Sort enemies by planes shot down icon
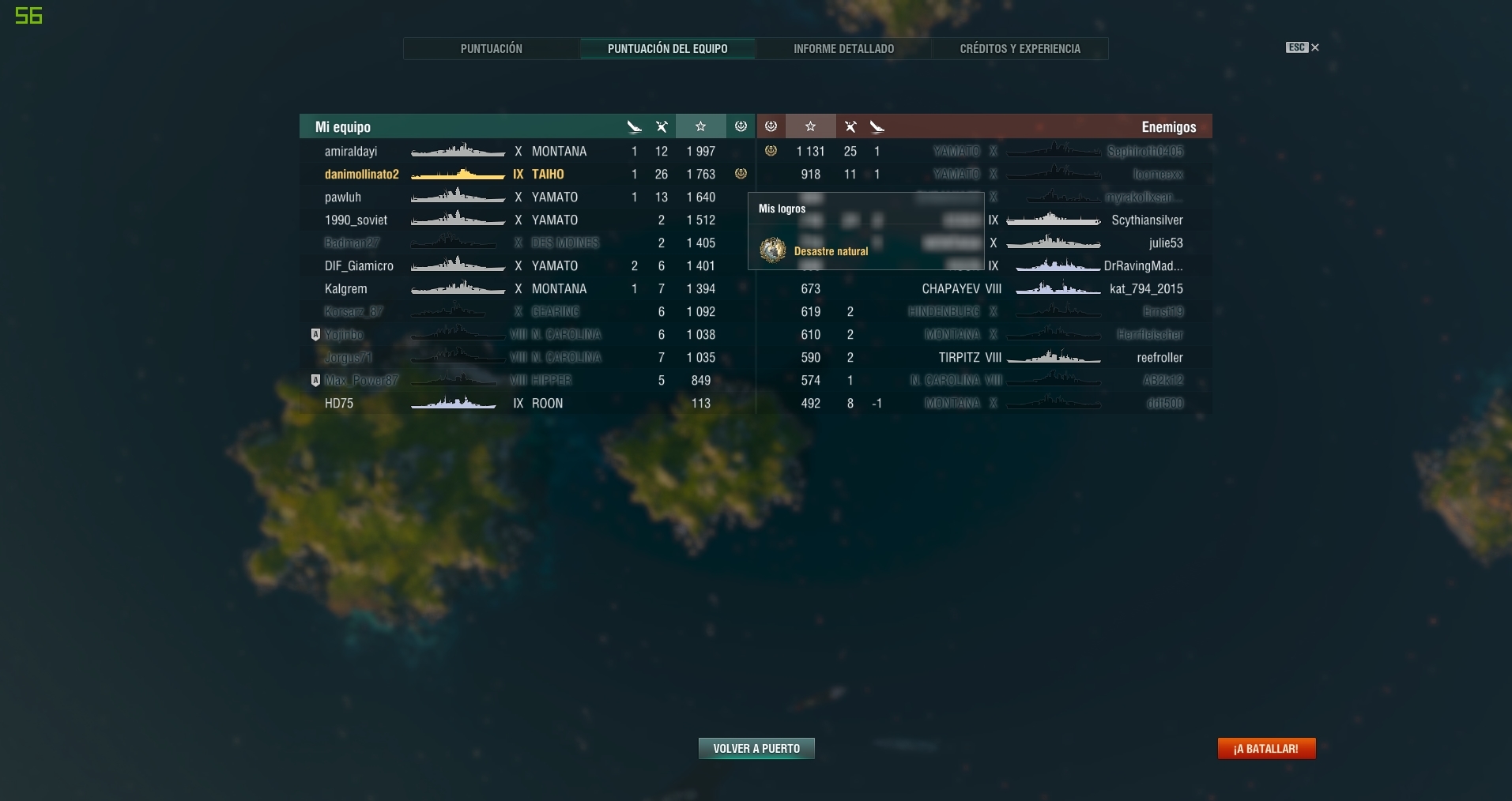 click(x=877, y=126)
